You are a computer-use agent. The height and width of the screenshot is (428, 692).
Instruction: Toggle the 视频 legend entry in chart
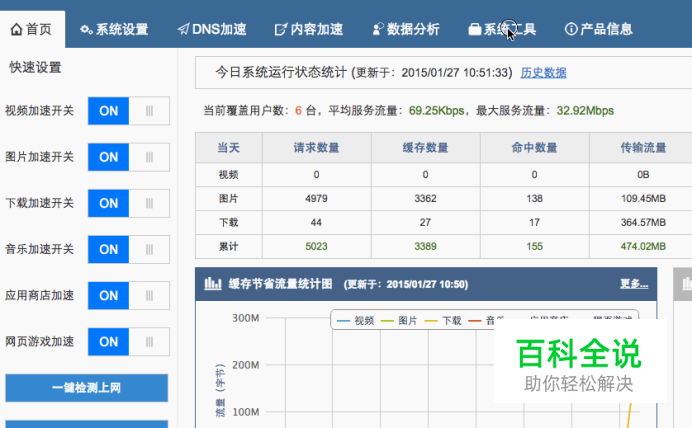pos(356,321)
